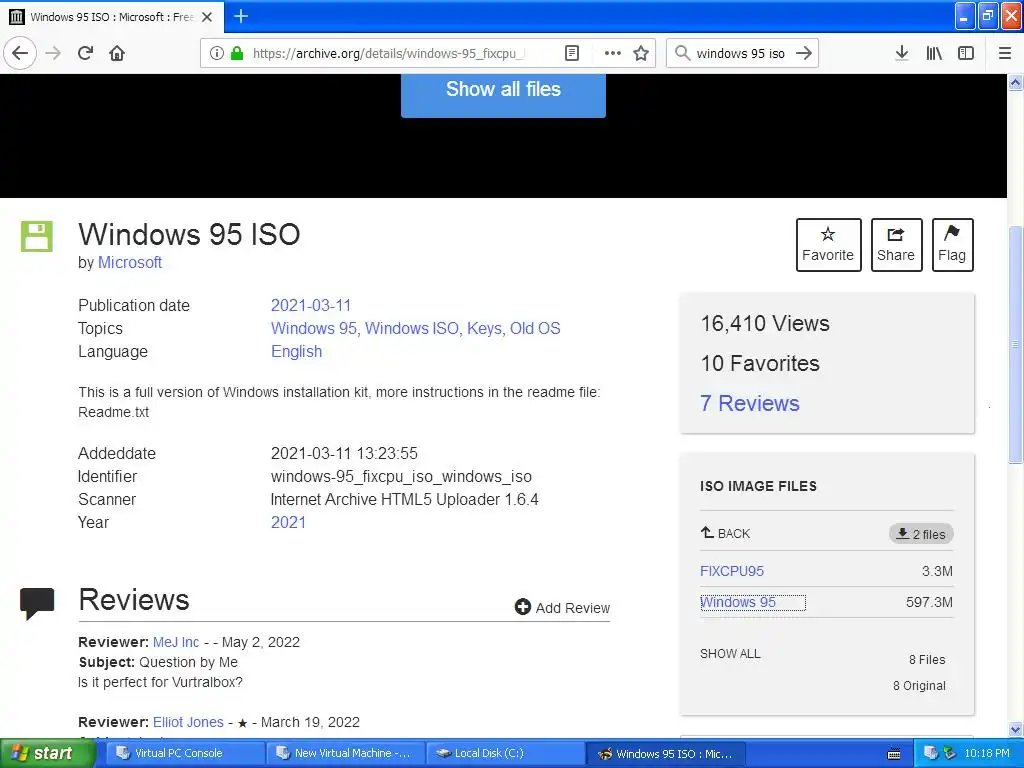Click the 8 Original link
1024x768 pixels.
pos(919,686)
